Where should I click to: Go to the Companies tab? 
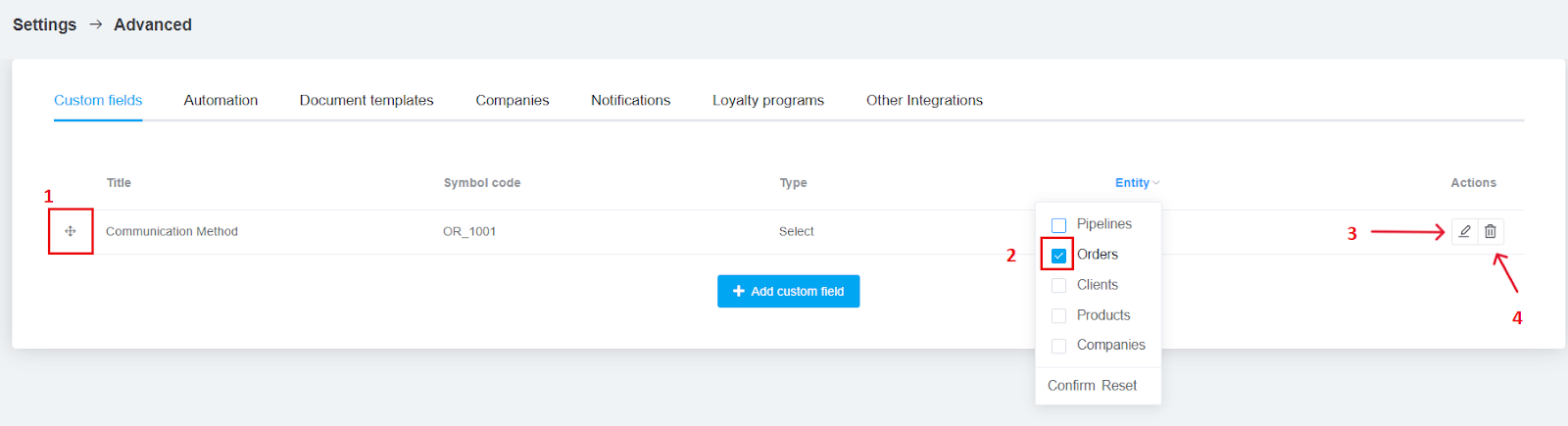(x=513, y=100)
